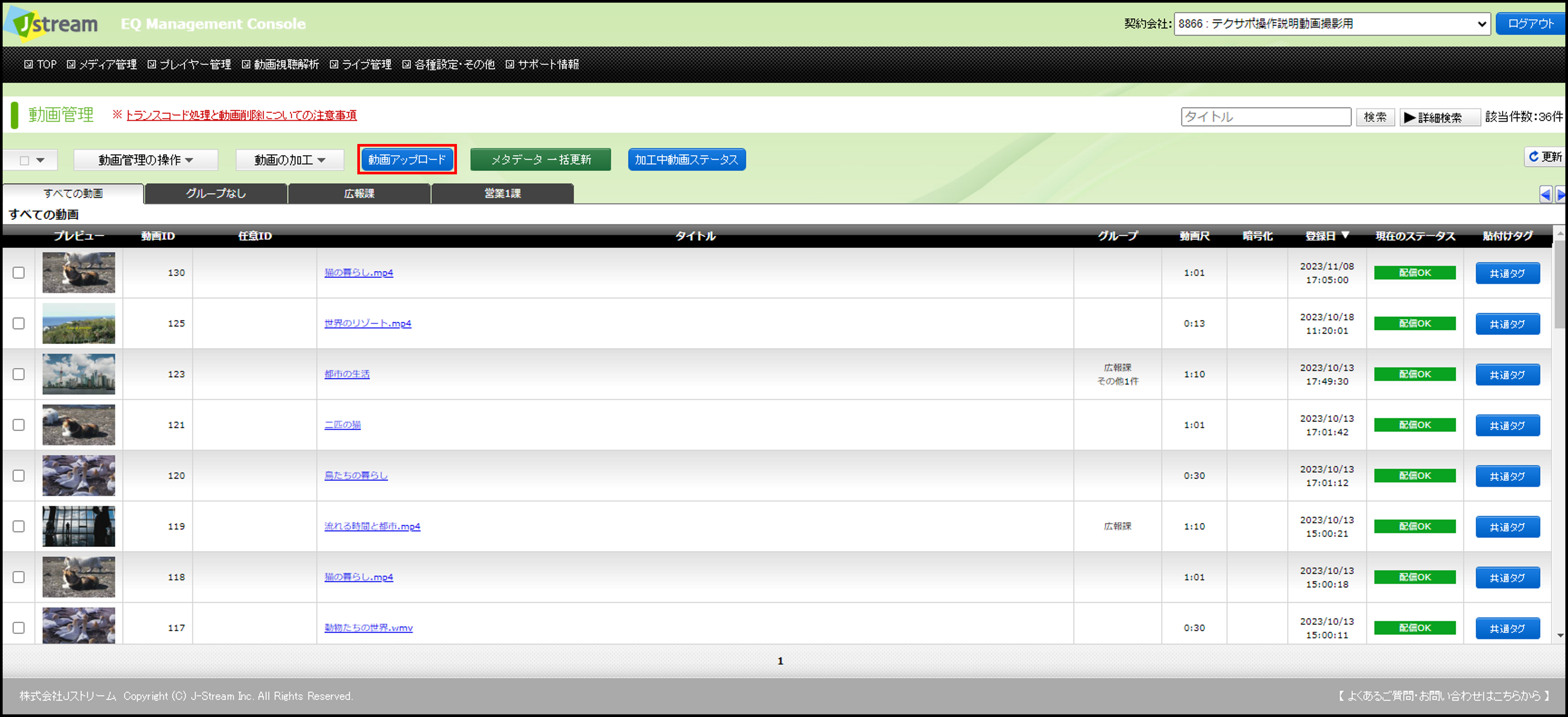Open TOP in navigation bar
The height and width of the screenshot is (717, 1568).
[40, 64]
